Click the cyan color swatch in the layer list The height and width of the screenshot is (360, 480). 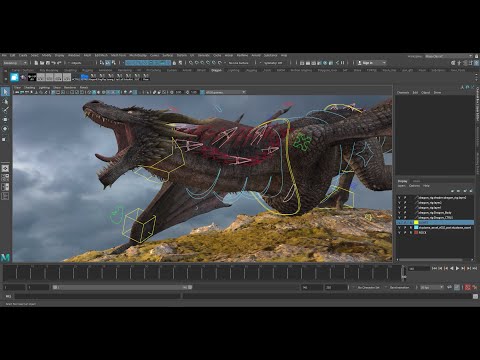click(x=416, y=227)
